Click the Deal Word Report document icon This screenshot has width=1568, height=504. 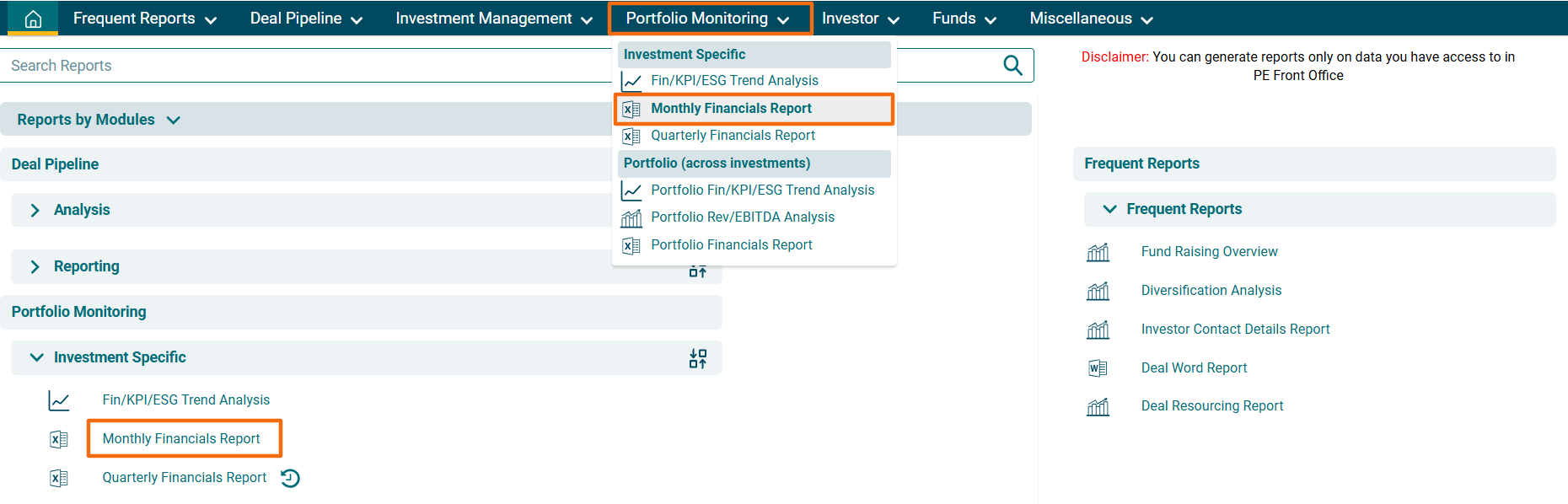(x=1098, y=368)
